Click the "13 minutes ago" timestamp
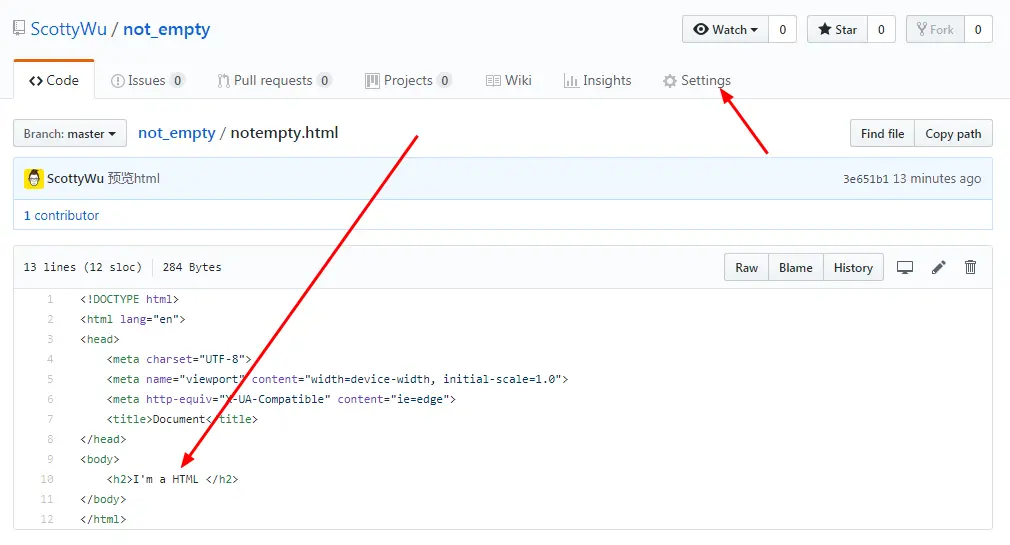Viewport: 1010px width, 545px height. click(937, 178)
